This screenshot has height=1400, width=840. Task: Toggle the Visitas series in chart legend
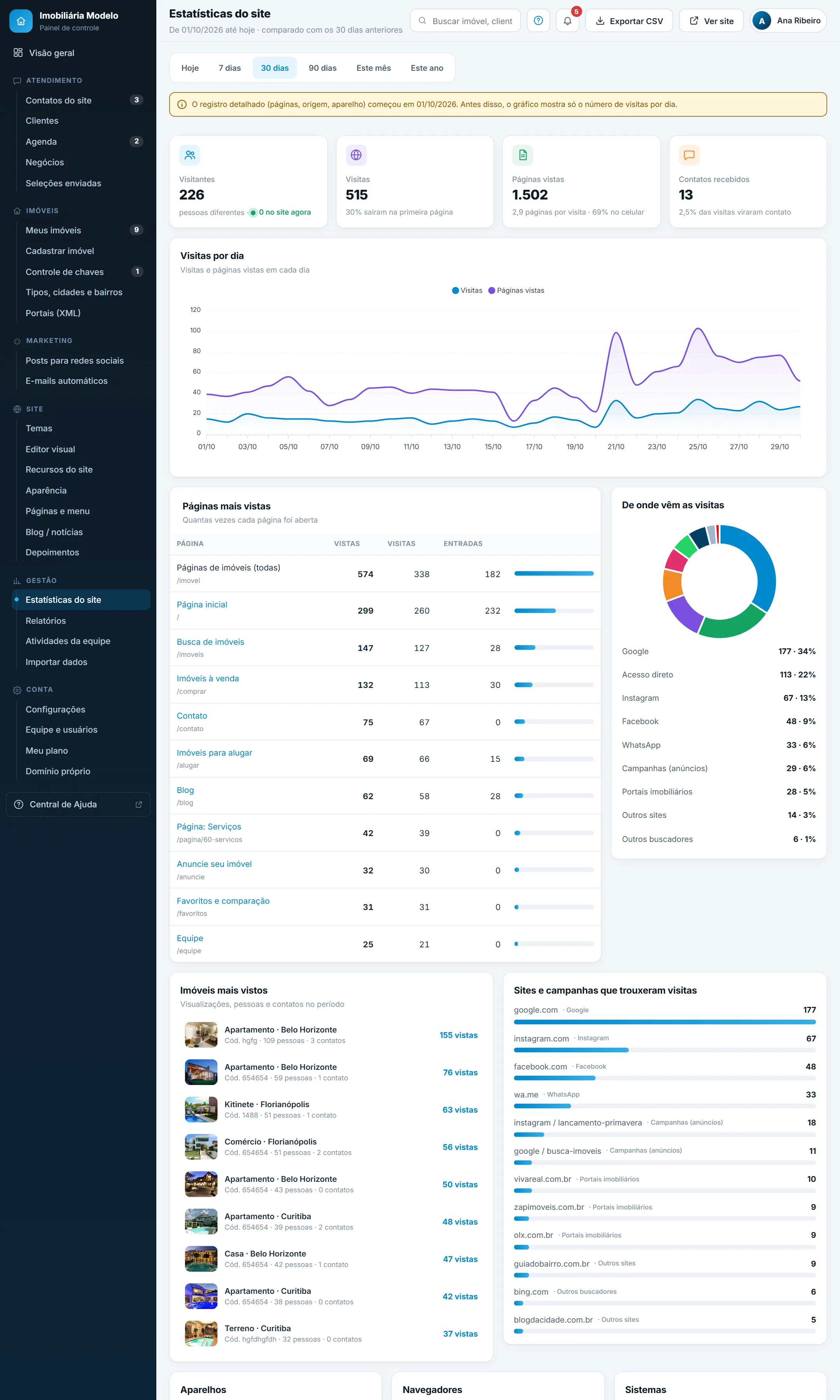(x=467, y=290)
